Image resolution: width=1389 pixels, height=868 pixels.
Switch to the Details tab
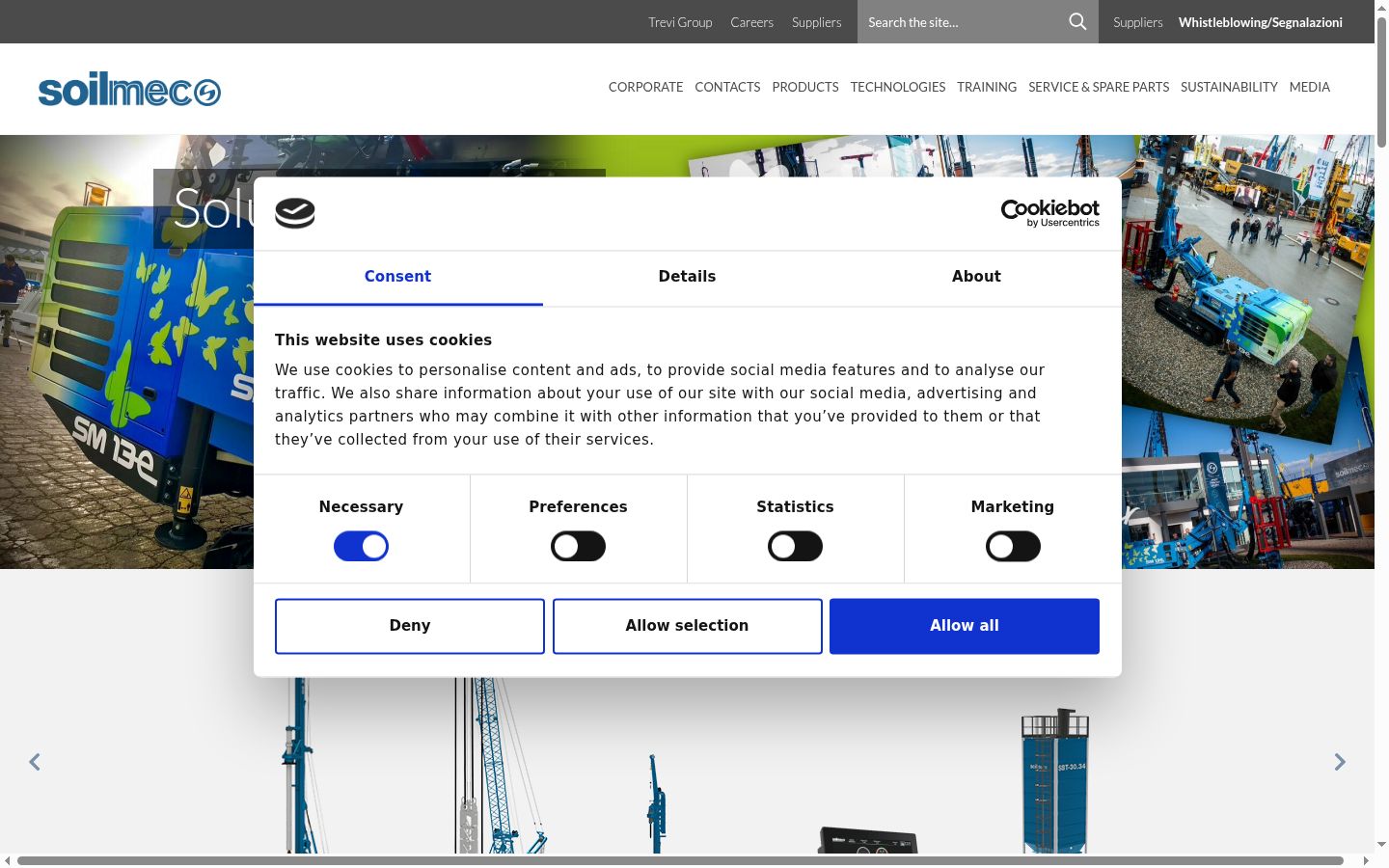point(687,277)
